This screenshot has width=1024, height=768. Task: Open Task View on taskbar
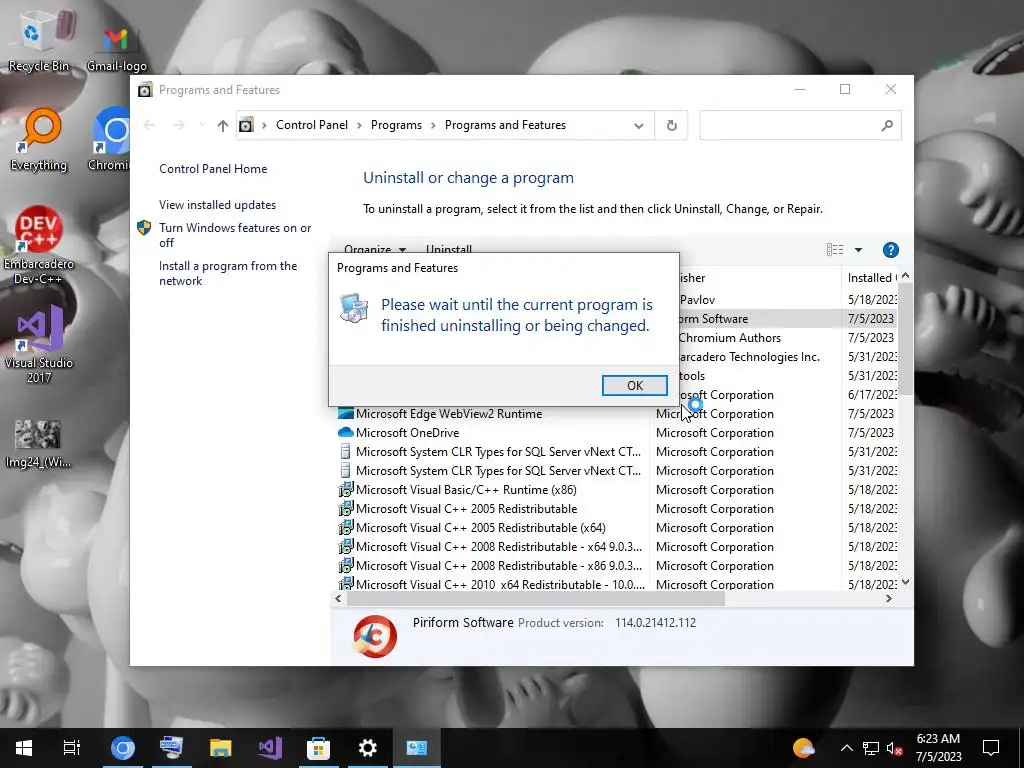coord(72,748)
